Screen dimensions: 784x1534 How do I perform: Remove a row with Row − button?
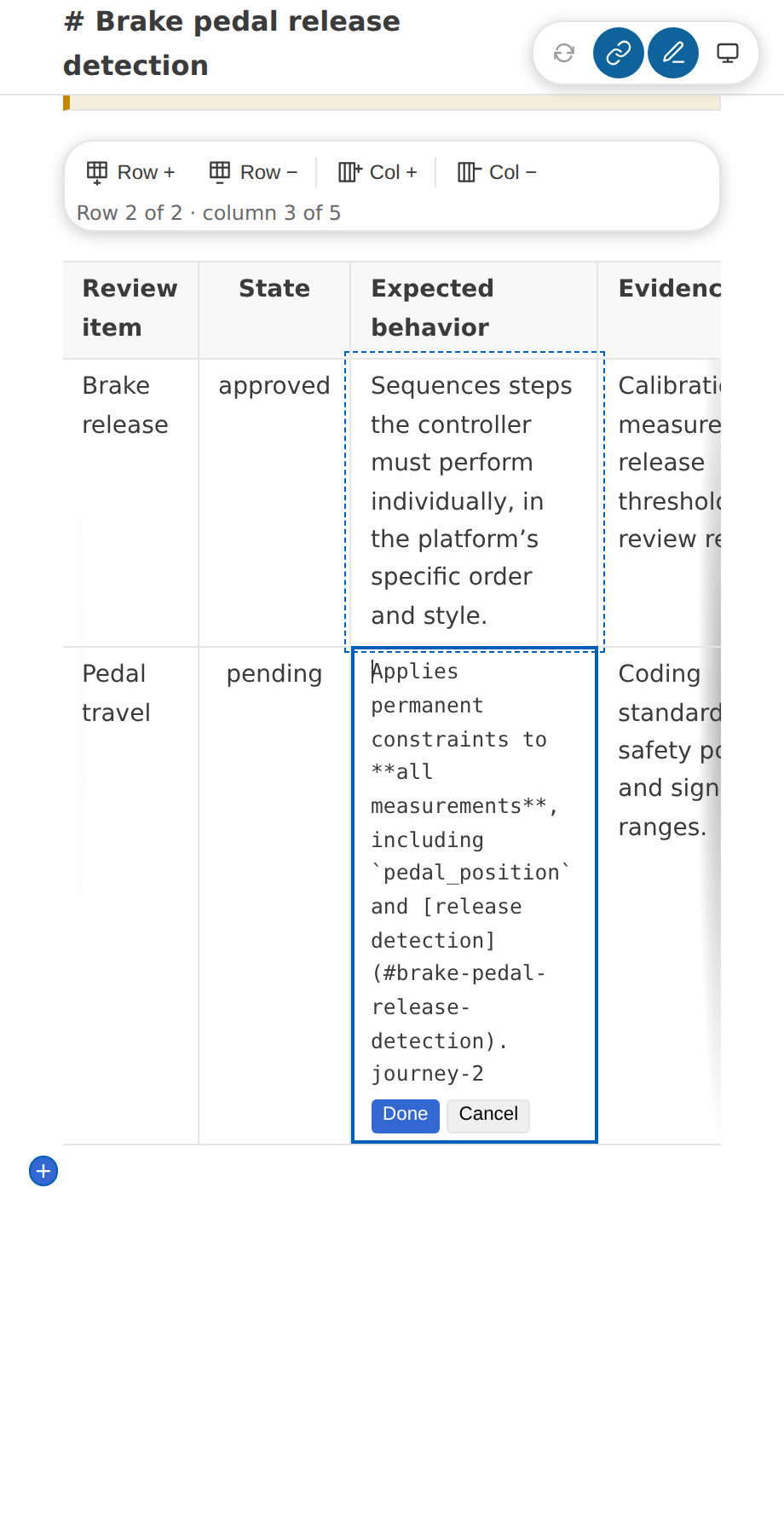pyautogui.click(x=254, y=172)
